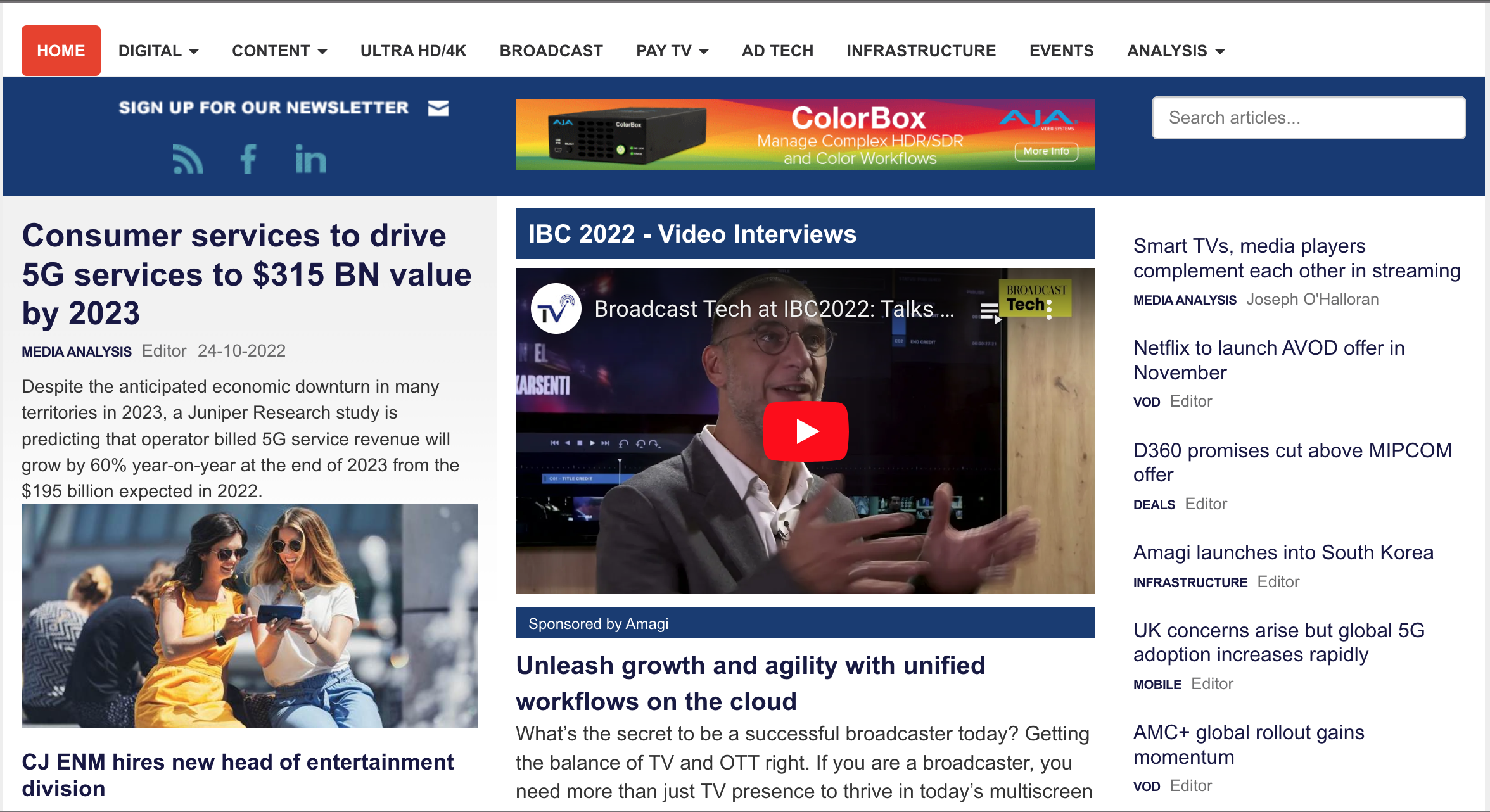
Task: Open the Amagi launches into South Korea article
Action: pyautogui.click(x=1283, y=552)
